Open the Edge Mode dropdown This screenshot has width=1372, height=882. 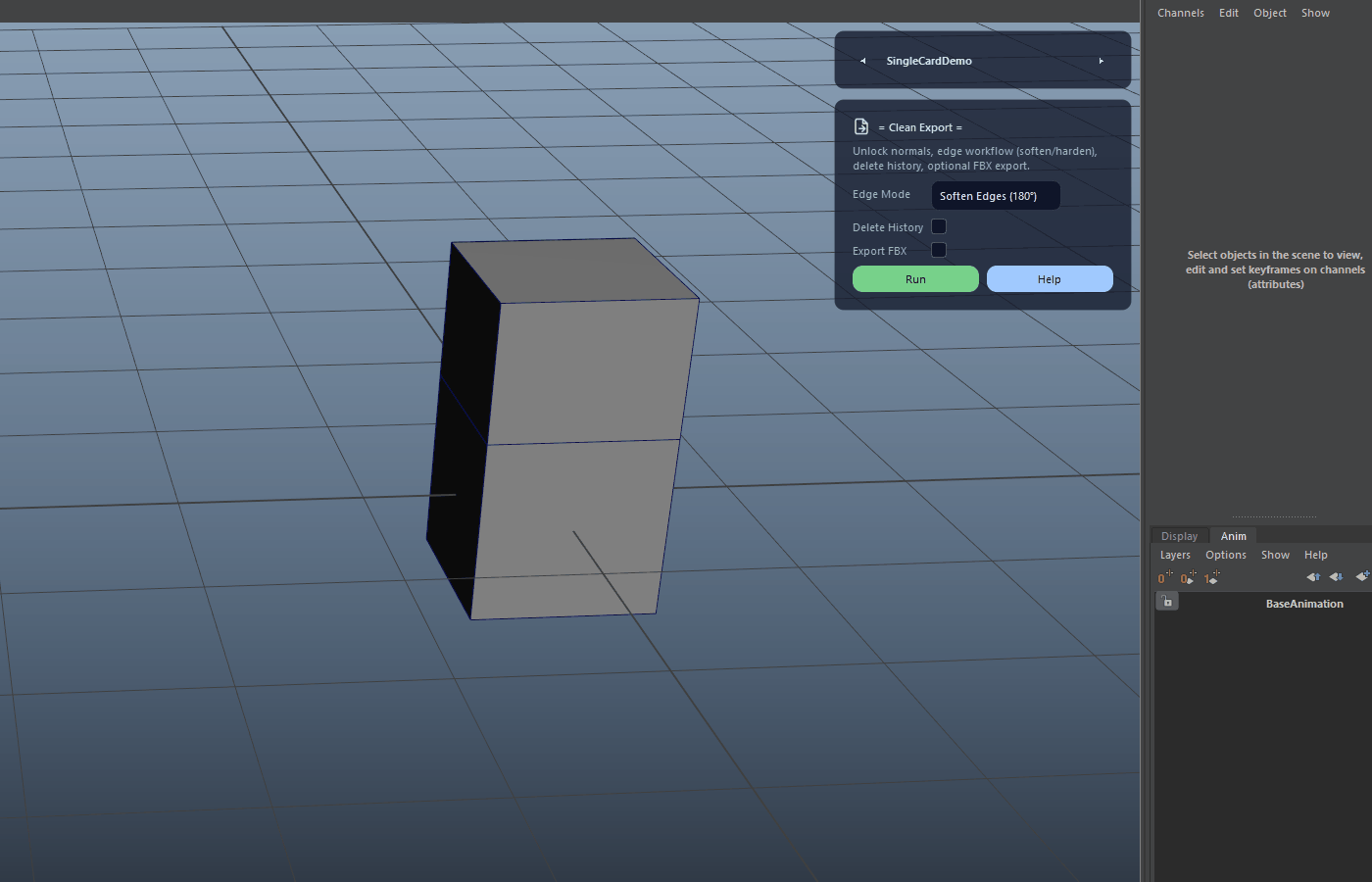pos(996,196)
